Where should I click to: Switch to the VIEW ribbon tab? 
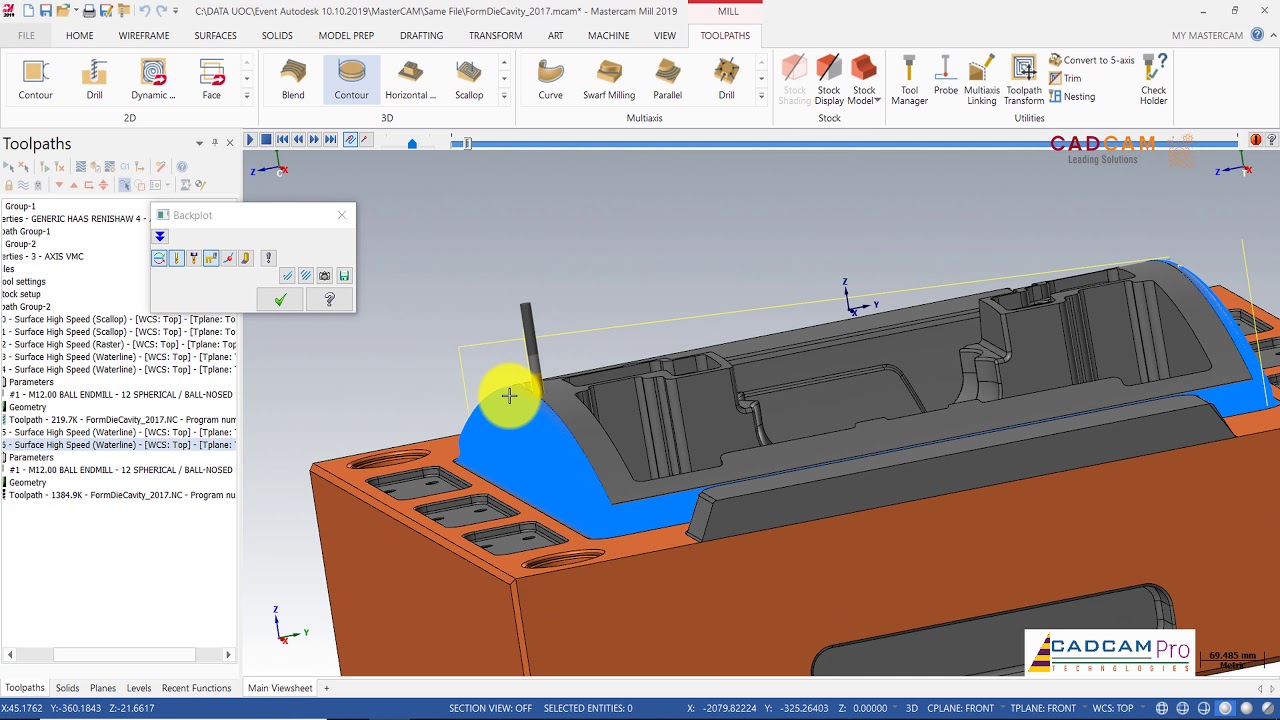665,35
